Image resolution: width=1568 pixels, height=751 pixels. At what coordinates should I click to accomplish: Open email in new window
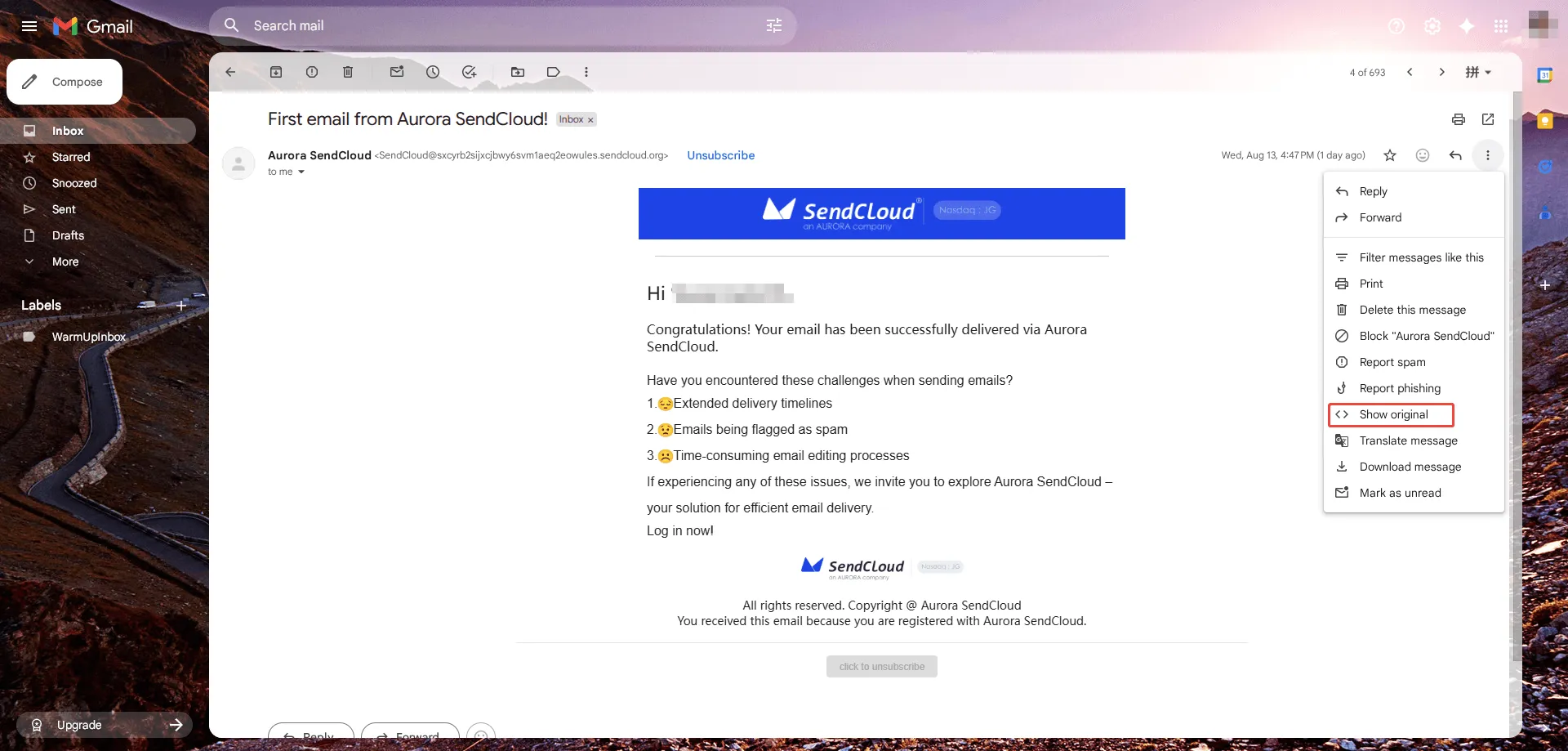(x=1488, y=119)
